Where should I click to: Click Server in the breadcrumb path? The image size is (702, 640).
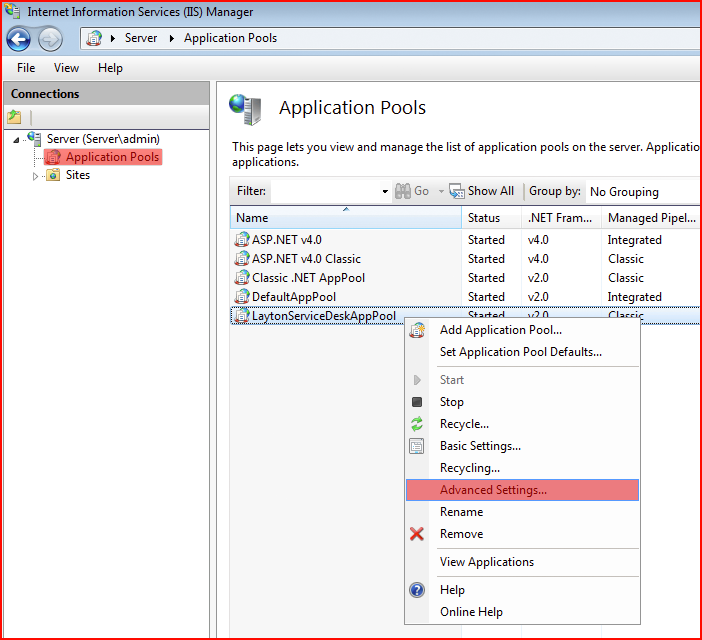[x=141, y=38]
